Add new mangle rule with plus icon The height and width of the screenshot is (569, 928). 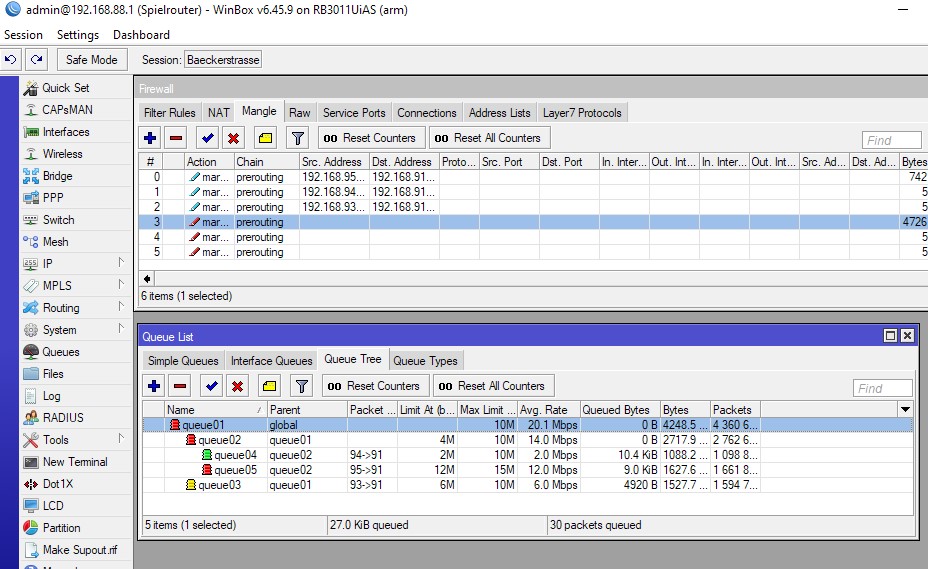point(150,138)
